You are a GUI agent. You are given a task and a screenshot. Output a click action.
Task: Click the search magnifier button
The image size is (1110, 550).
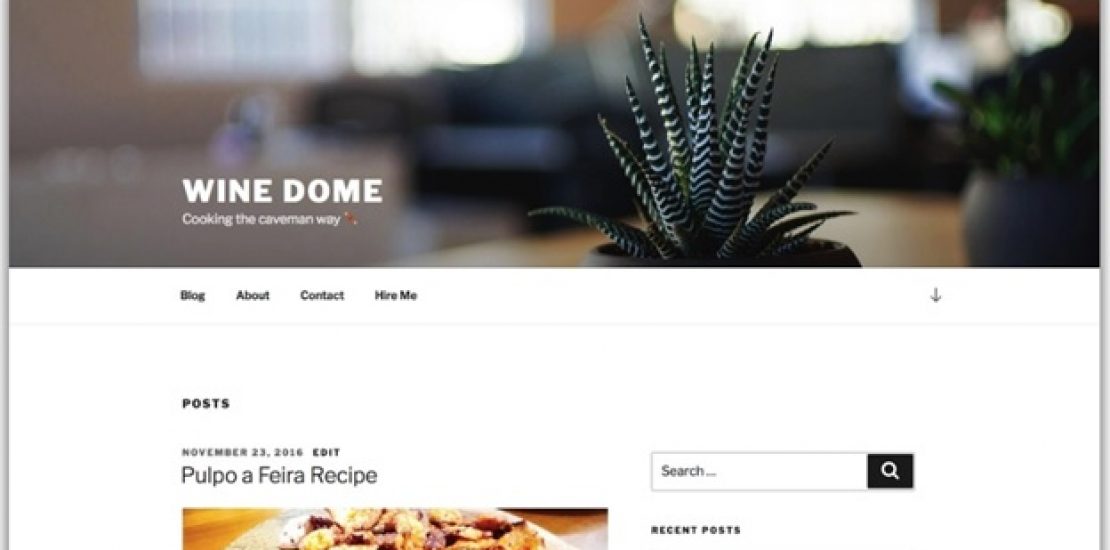click(890, 471)
